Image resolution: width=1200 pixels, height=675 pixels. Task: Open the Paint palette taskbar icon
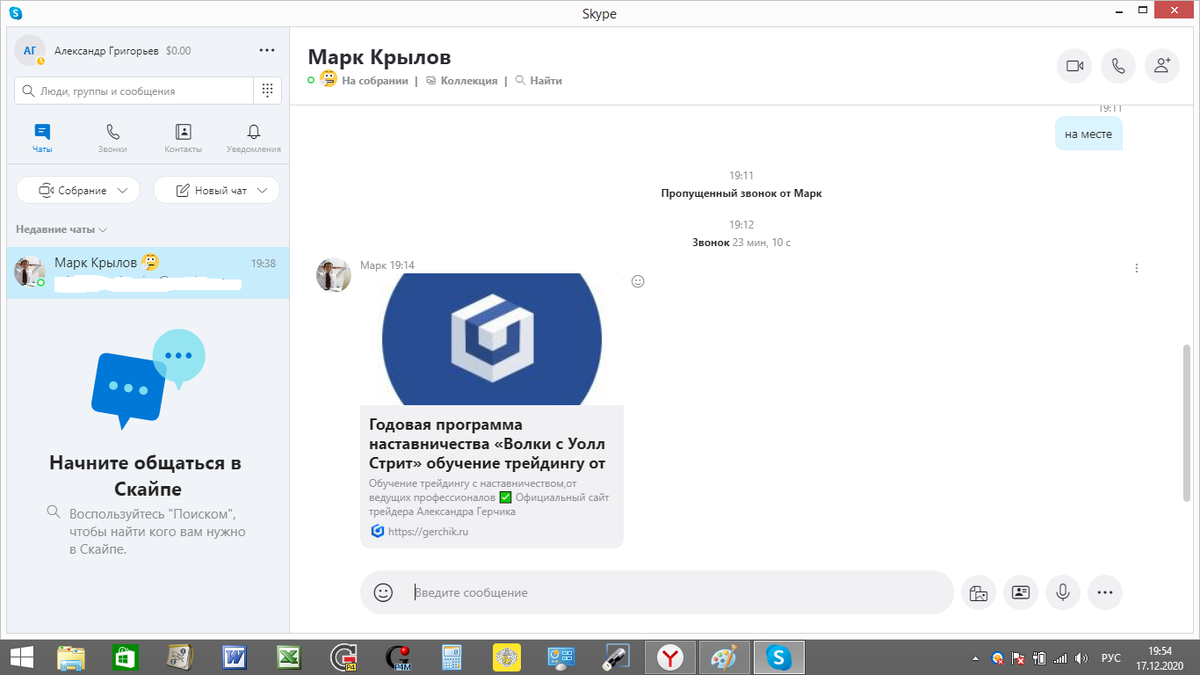coord(723,656)
